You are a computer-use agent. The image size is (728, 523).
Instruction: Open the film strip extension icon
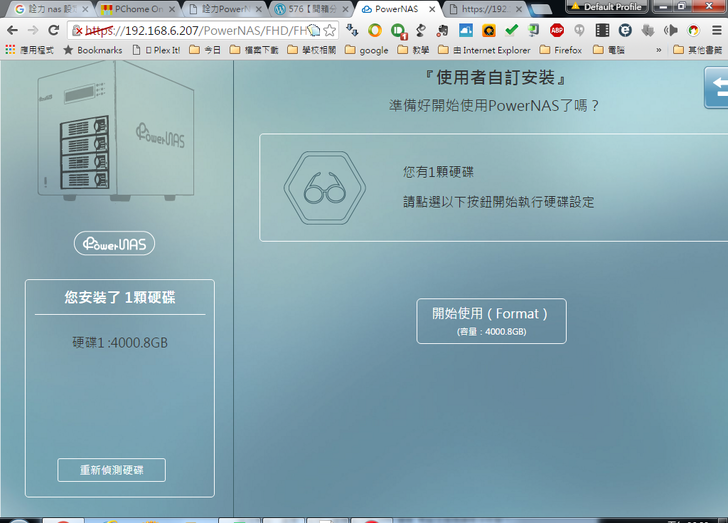click(x=602, y=31)
